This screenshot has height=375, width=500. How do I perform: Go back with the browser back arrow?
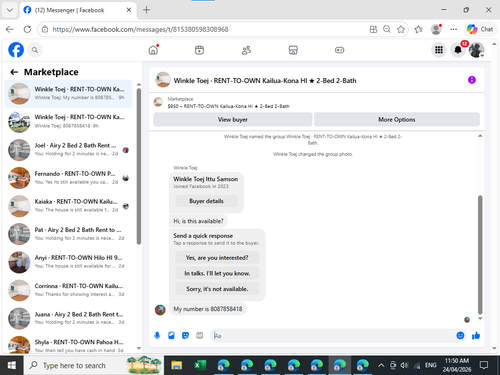pyautogui.click(x=10, y=29)
